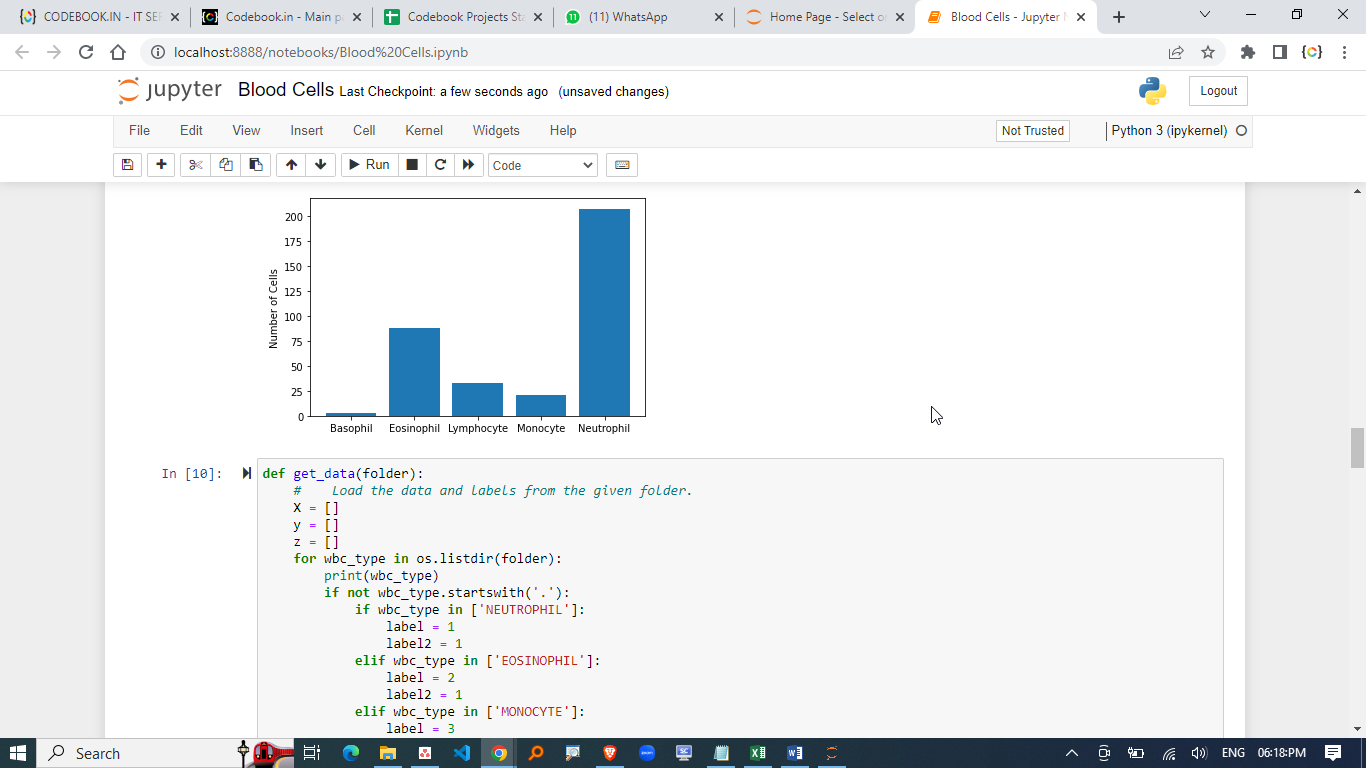Screen dimensions: 1366x768
Task: Click the Not Trusted button
Action: (1033, 131)
